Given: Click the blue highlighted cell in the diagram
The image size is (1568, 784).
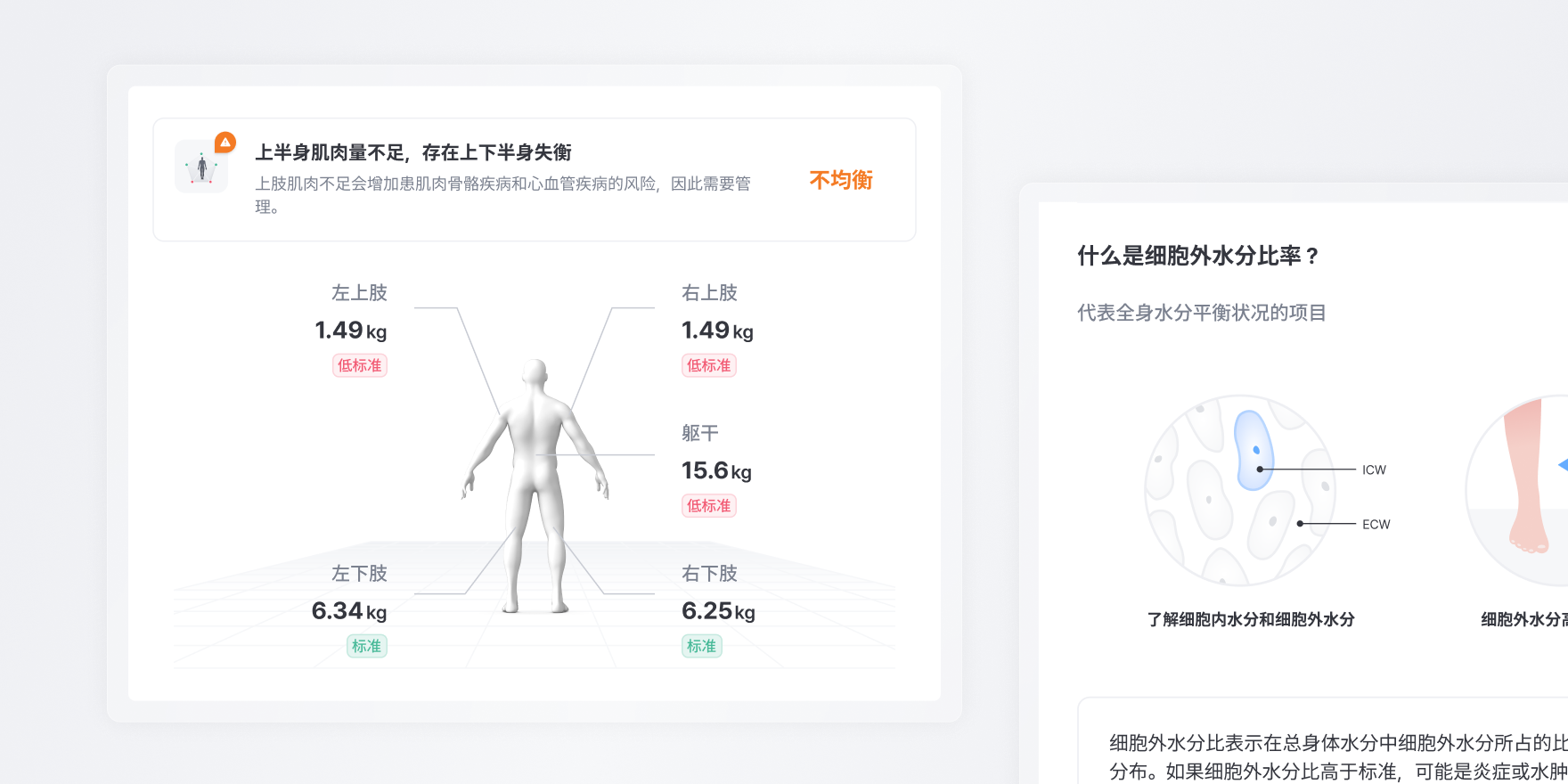Looking at the screenshot, I should coord(1254,450).
